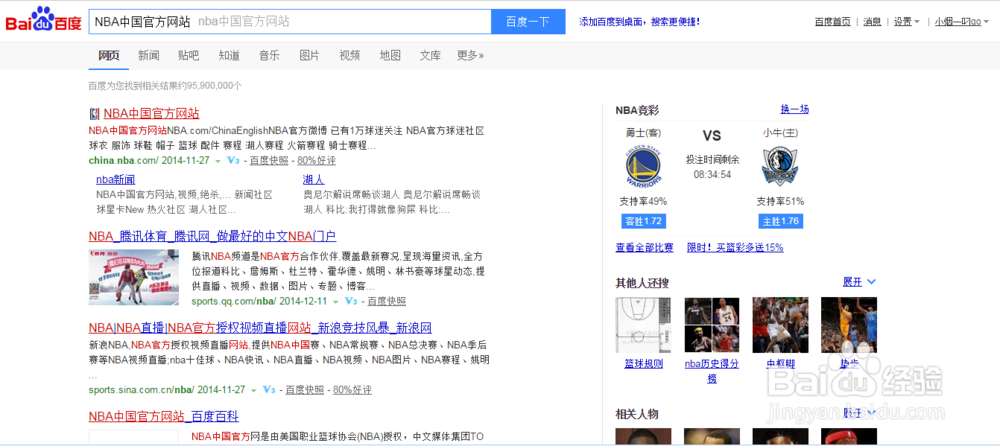Click 80%好评 on china.nba.com result
The height and width of the screenshot is (446, 1000).
point(316,161)
